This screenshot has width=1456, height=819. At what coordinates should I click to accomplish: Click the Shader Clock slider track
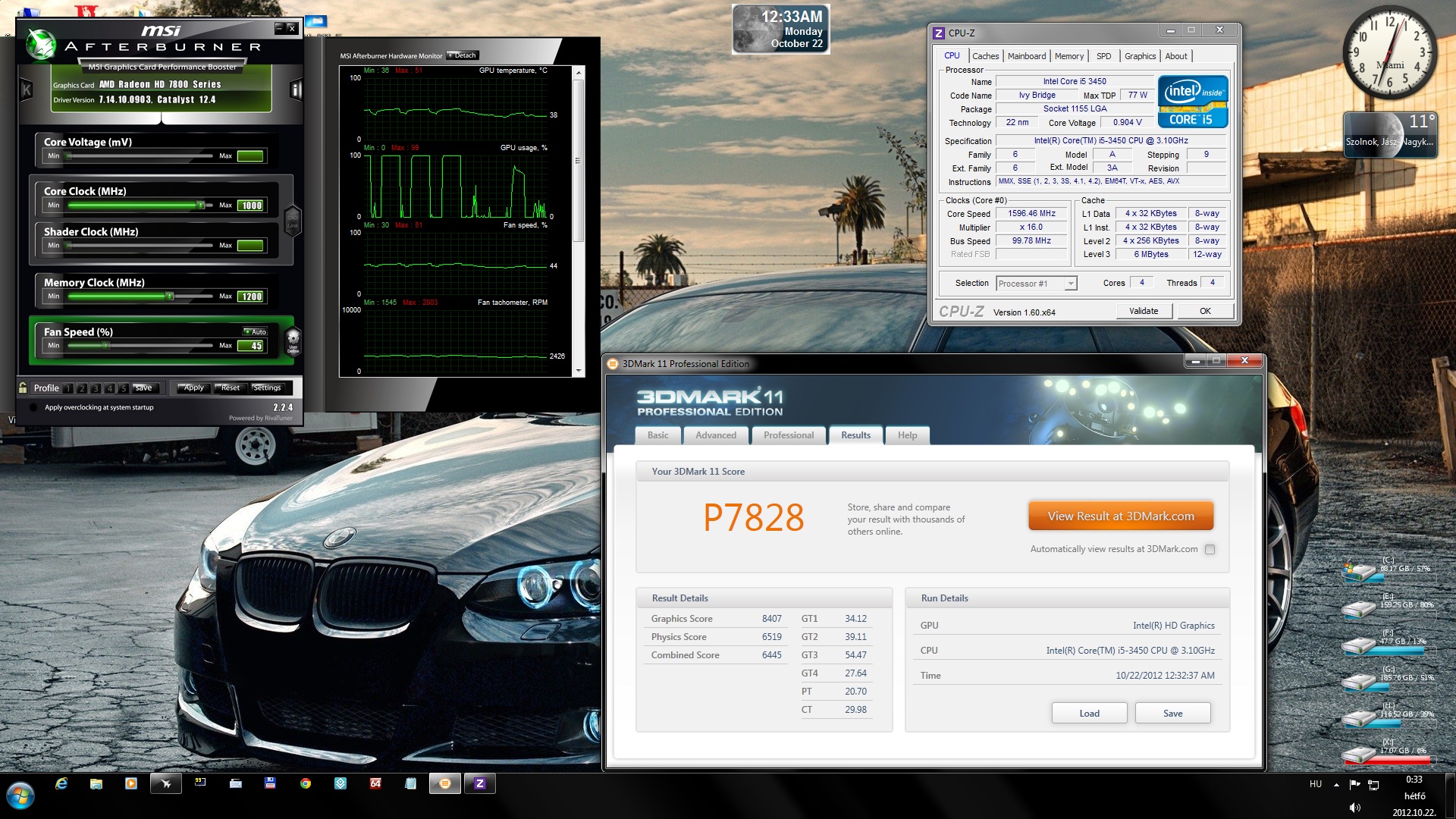point(140,245)
